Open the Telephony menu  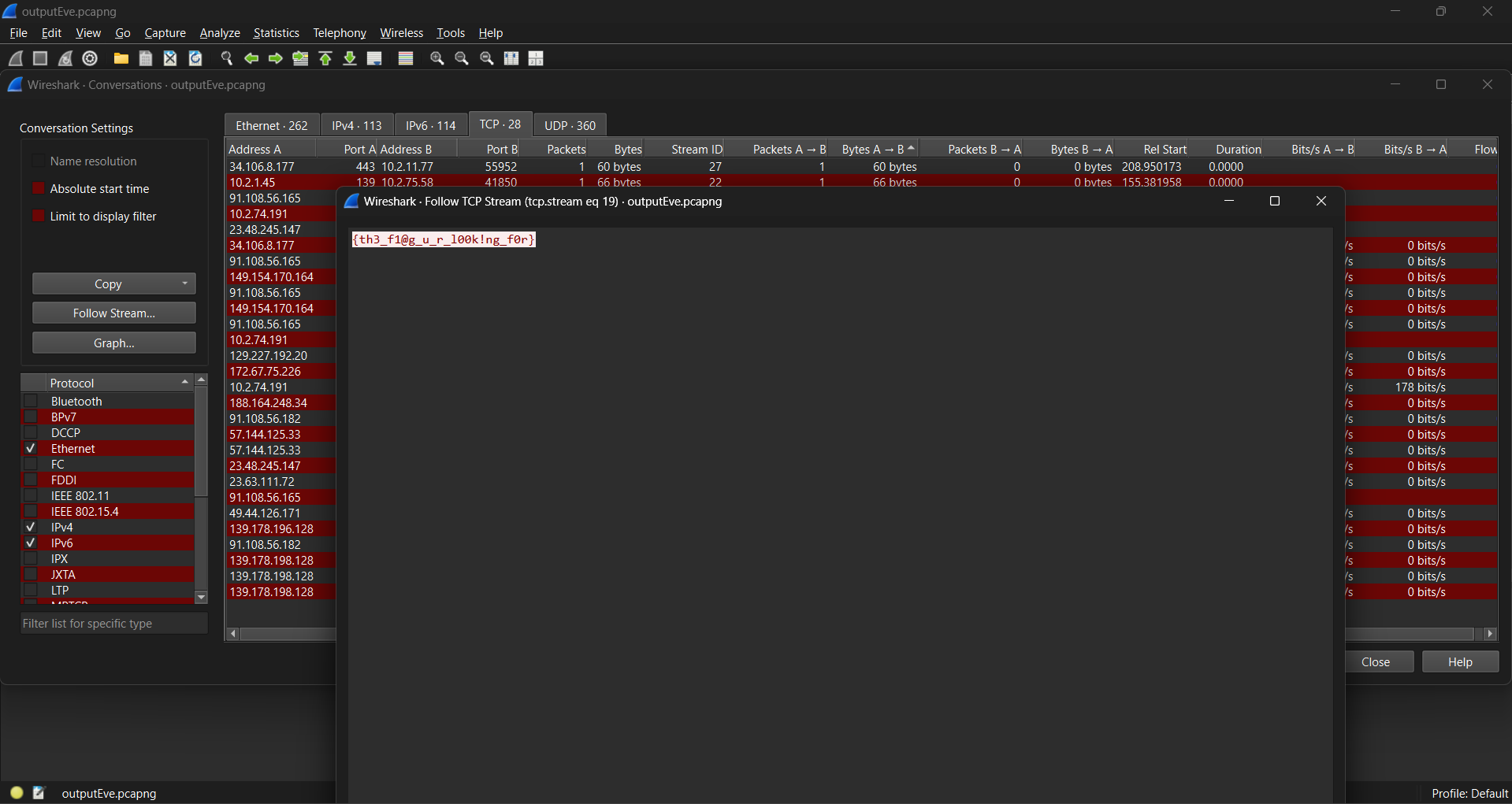click(x=340, y=32)
